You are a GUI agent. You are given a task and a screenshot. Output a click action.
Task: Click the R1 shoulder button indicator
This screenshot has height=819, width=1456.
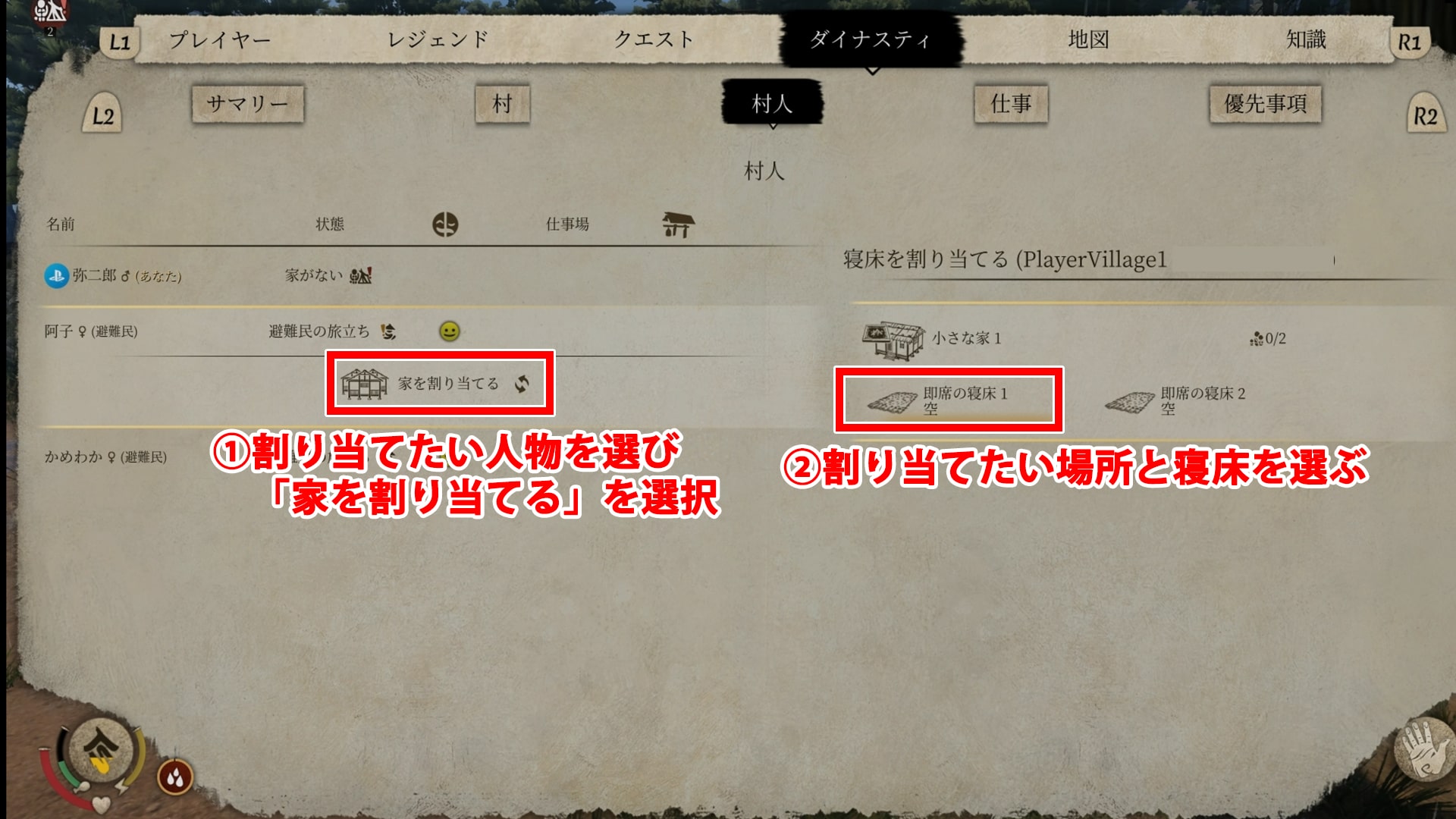click(x=1409, y=42)
